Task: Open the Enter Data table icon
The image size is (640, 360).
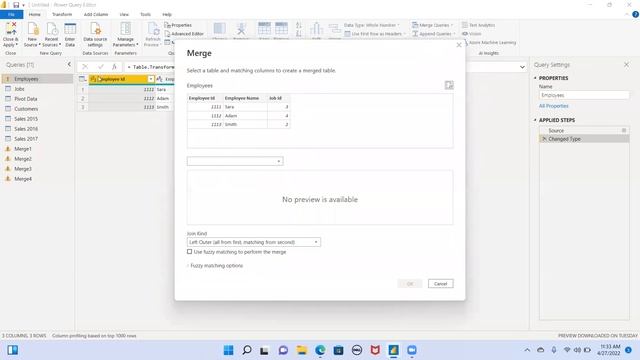Action: pyautogui.click(x=70, y=29)
